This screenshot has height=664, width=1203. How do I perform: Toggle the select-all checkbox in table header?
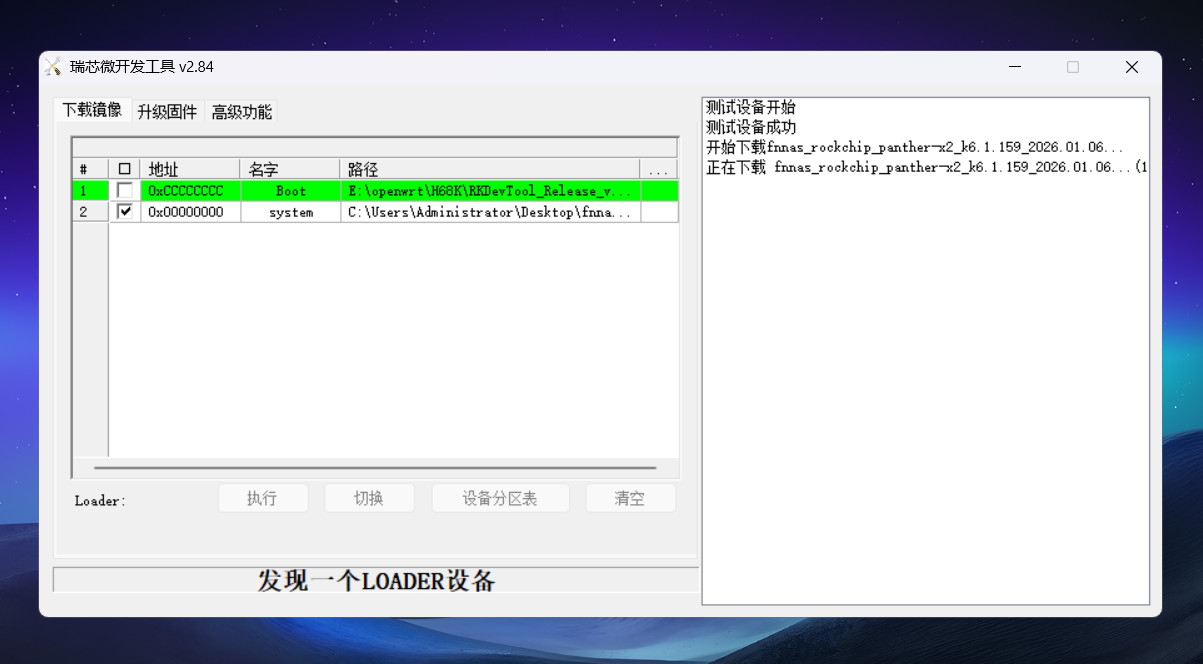click(125, 169)
